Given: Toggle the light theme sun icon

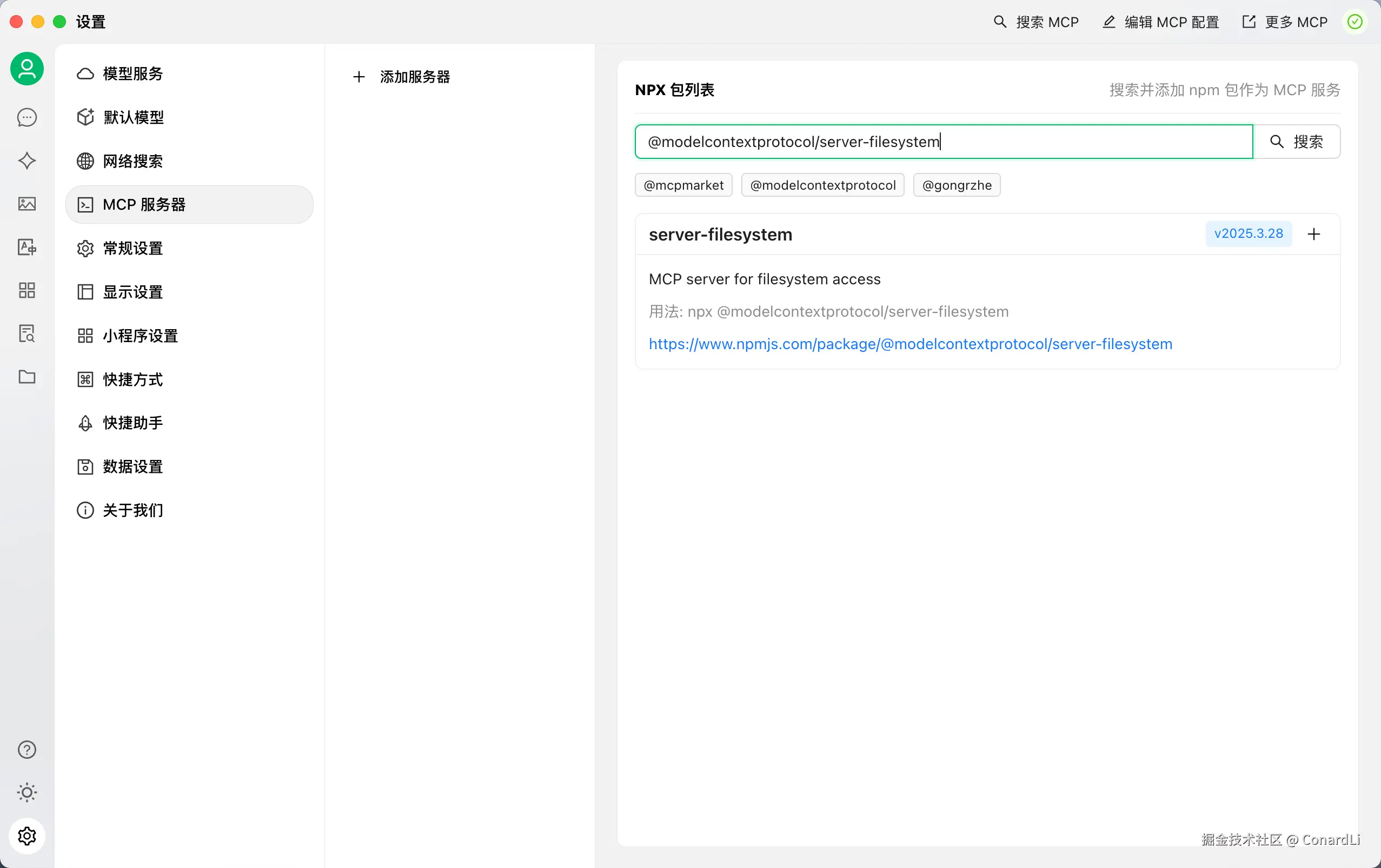Looking at the screenshot, I should coord(27,792).
